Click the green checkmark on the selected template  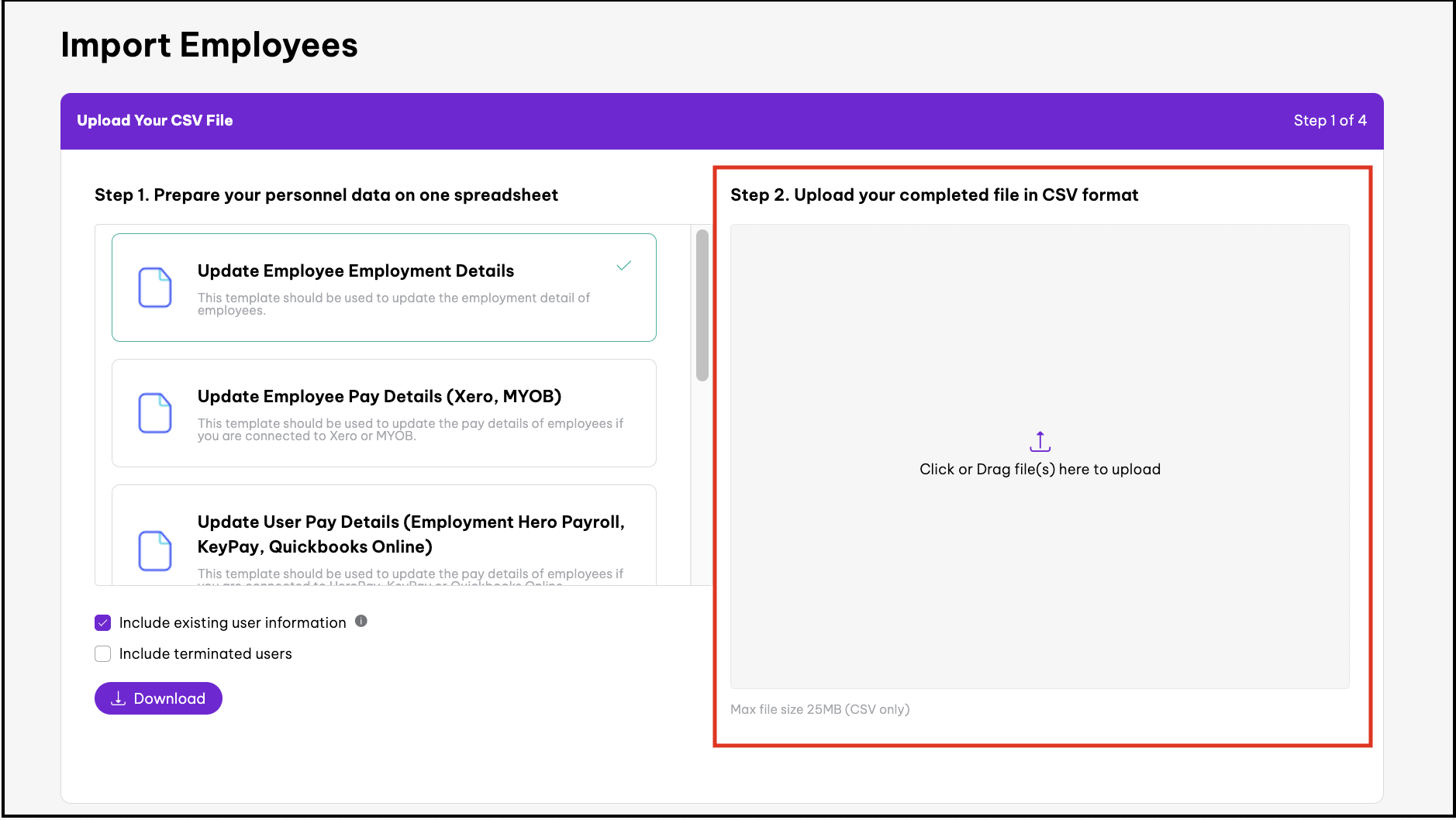pyautogui.click(x=623, y=266)
